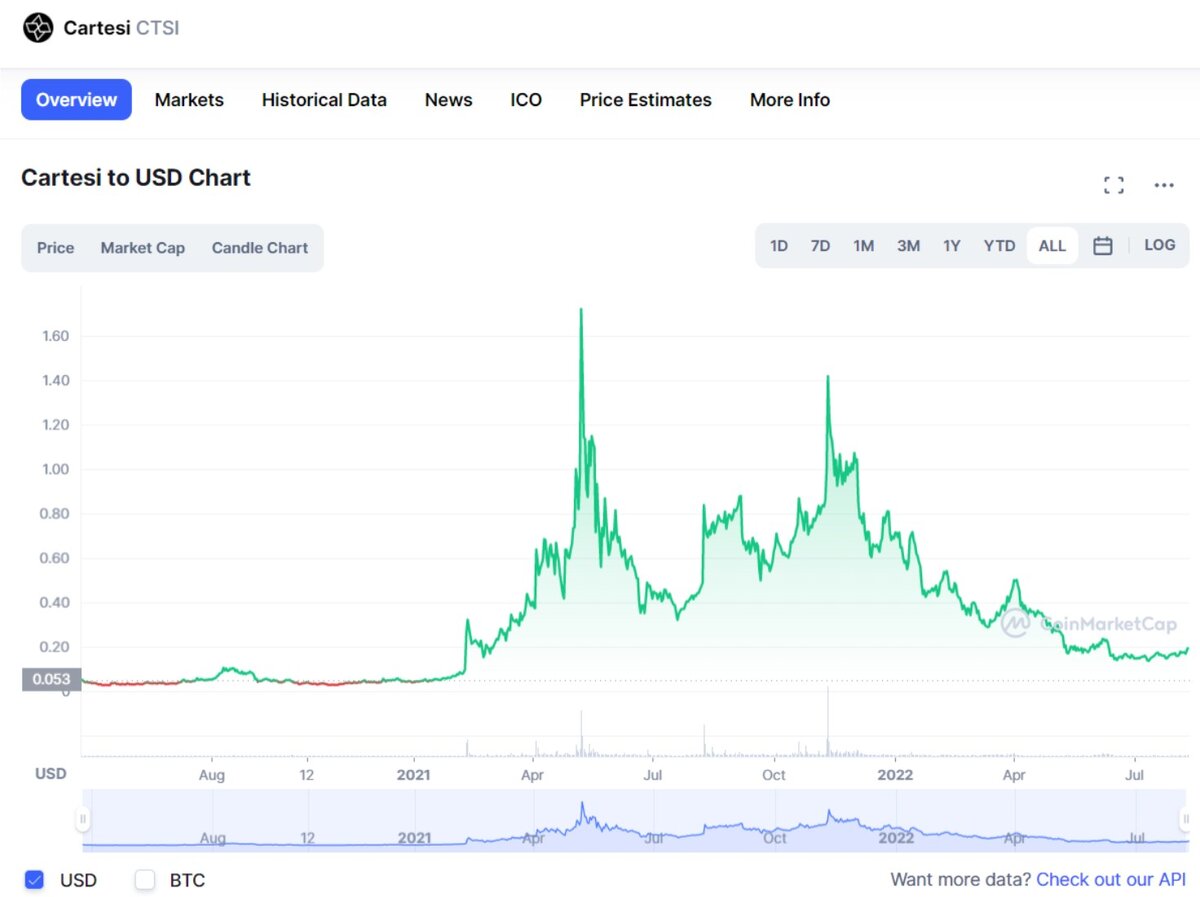Set chart range to 1D
Viewport: 1200px width, 897px height.
(x=779, y=246)
